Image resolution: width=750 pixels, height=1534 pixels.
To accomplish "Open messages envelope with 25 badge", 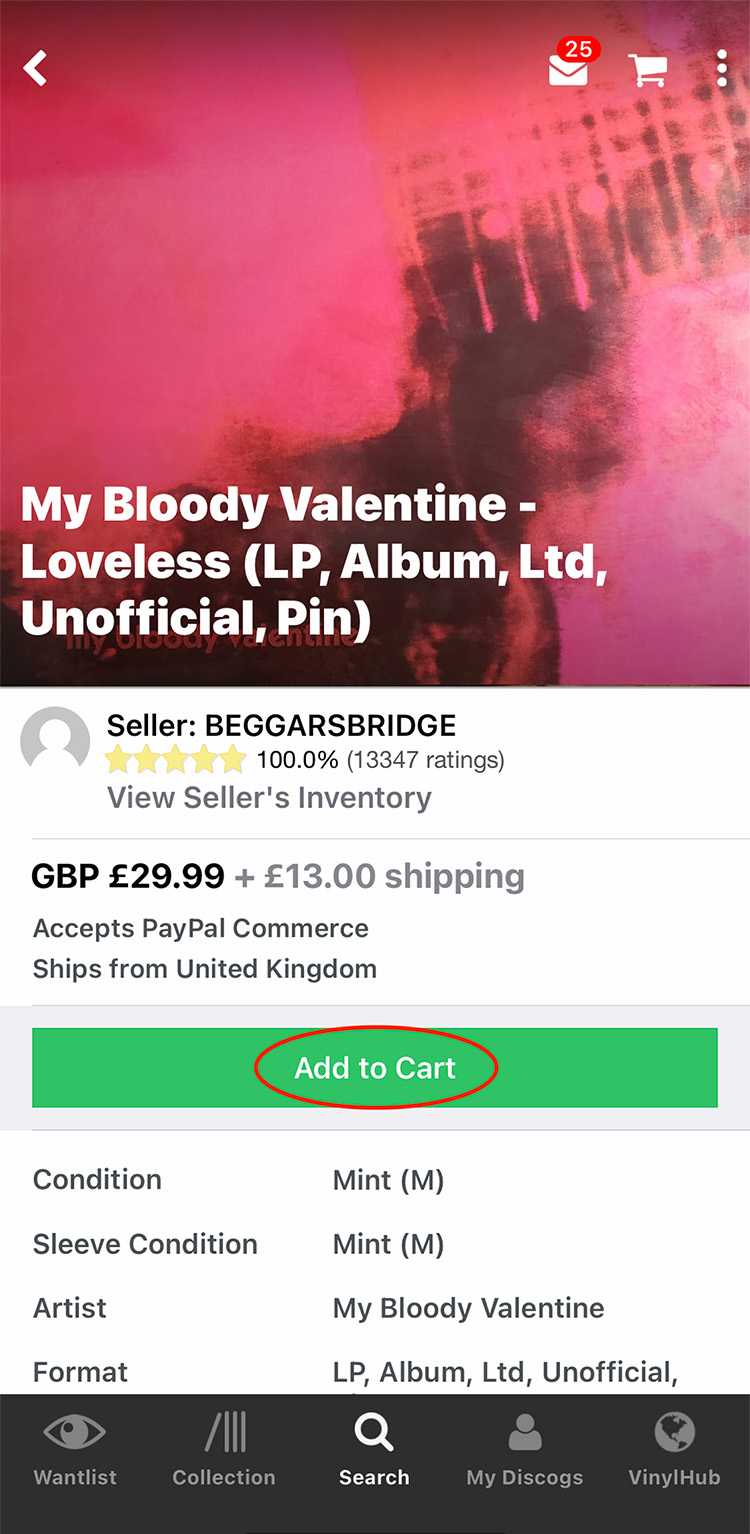I will click(569, 68).
